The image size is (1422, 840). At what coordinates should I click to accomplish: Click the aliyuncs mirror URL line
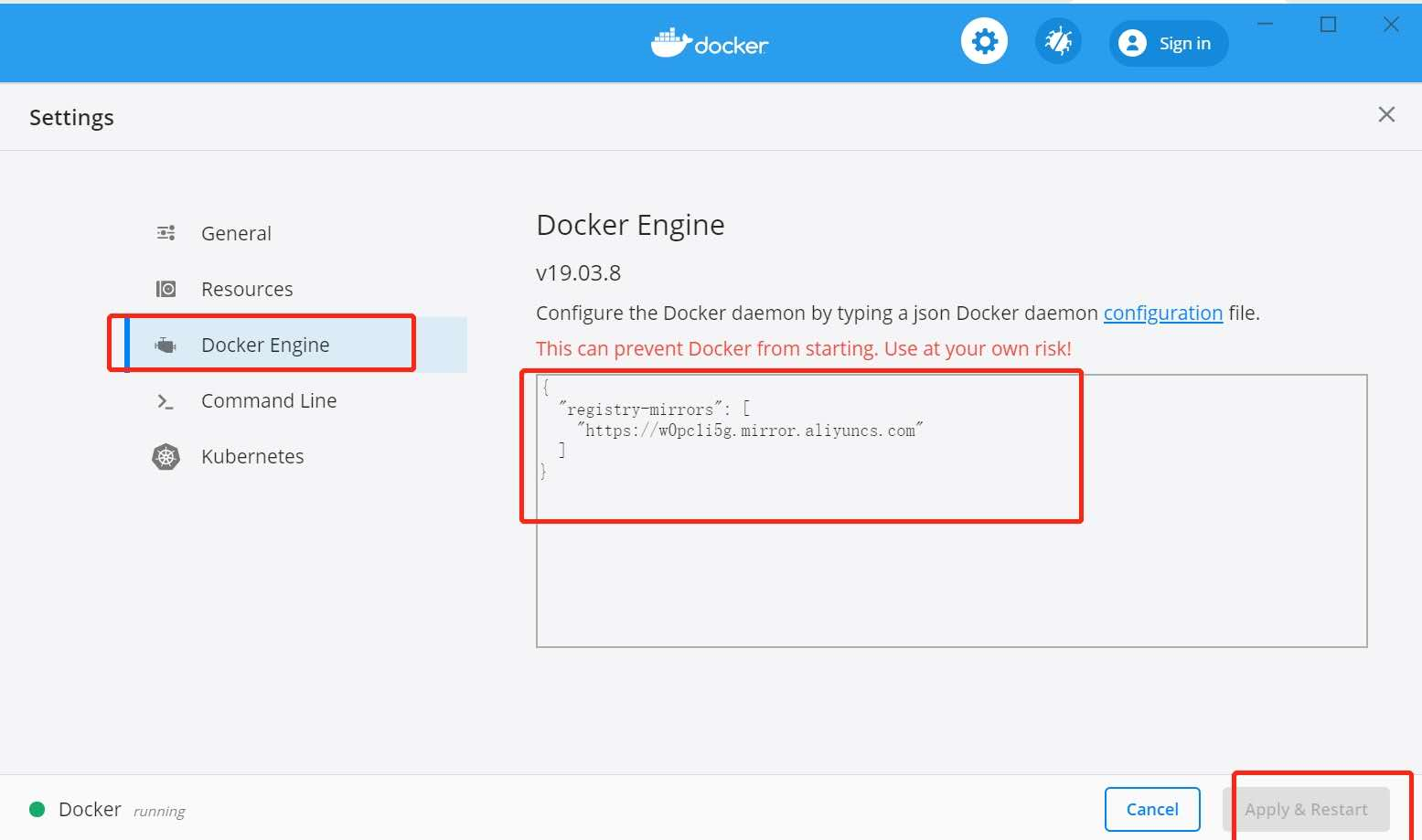click(750, 430)
